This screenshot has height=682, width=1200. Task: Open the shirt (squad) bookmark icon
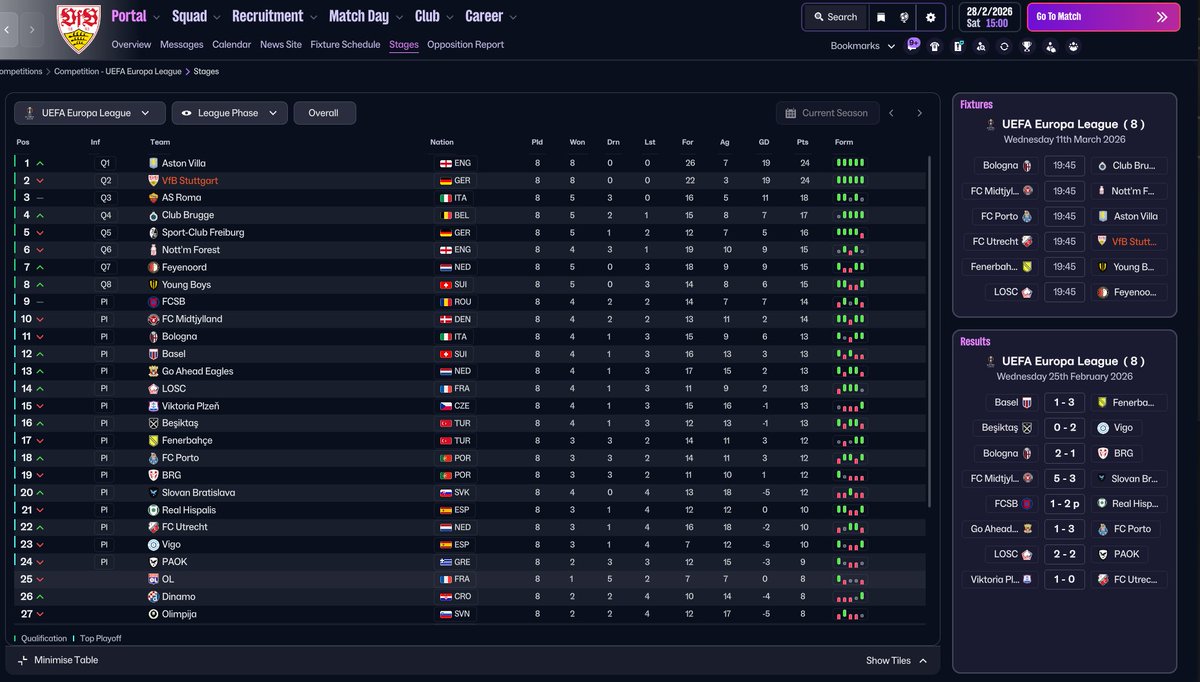click(935, 46)
